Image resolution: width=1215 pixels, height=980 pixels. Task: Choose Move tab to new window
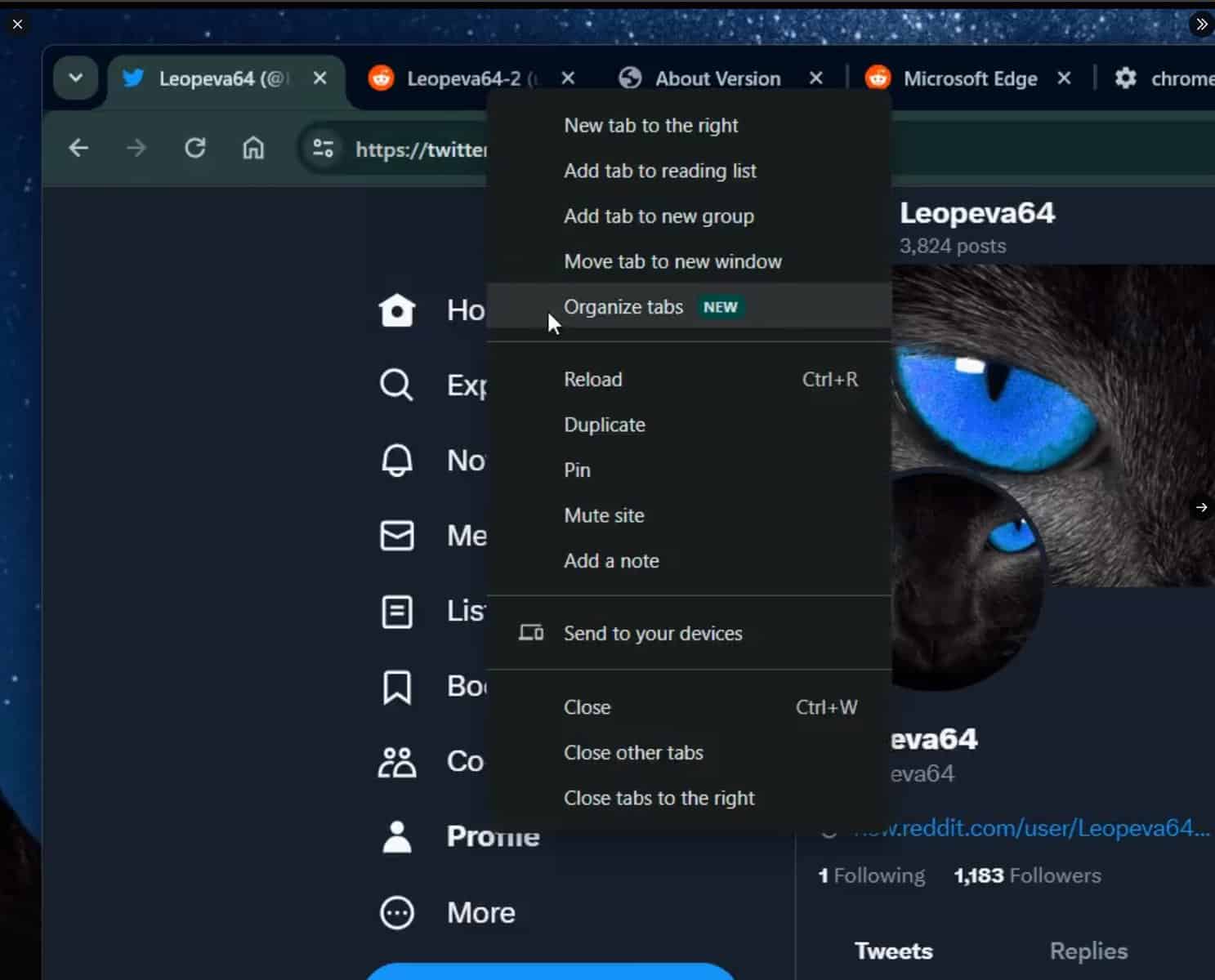pyautogui.click(x=689, y=261)
